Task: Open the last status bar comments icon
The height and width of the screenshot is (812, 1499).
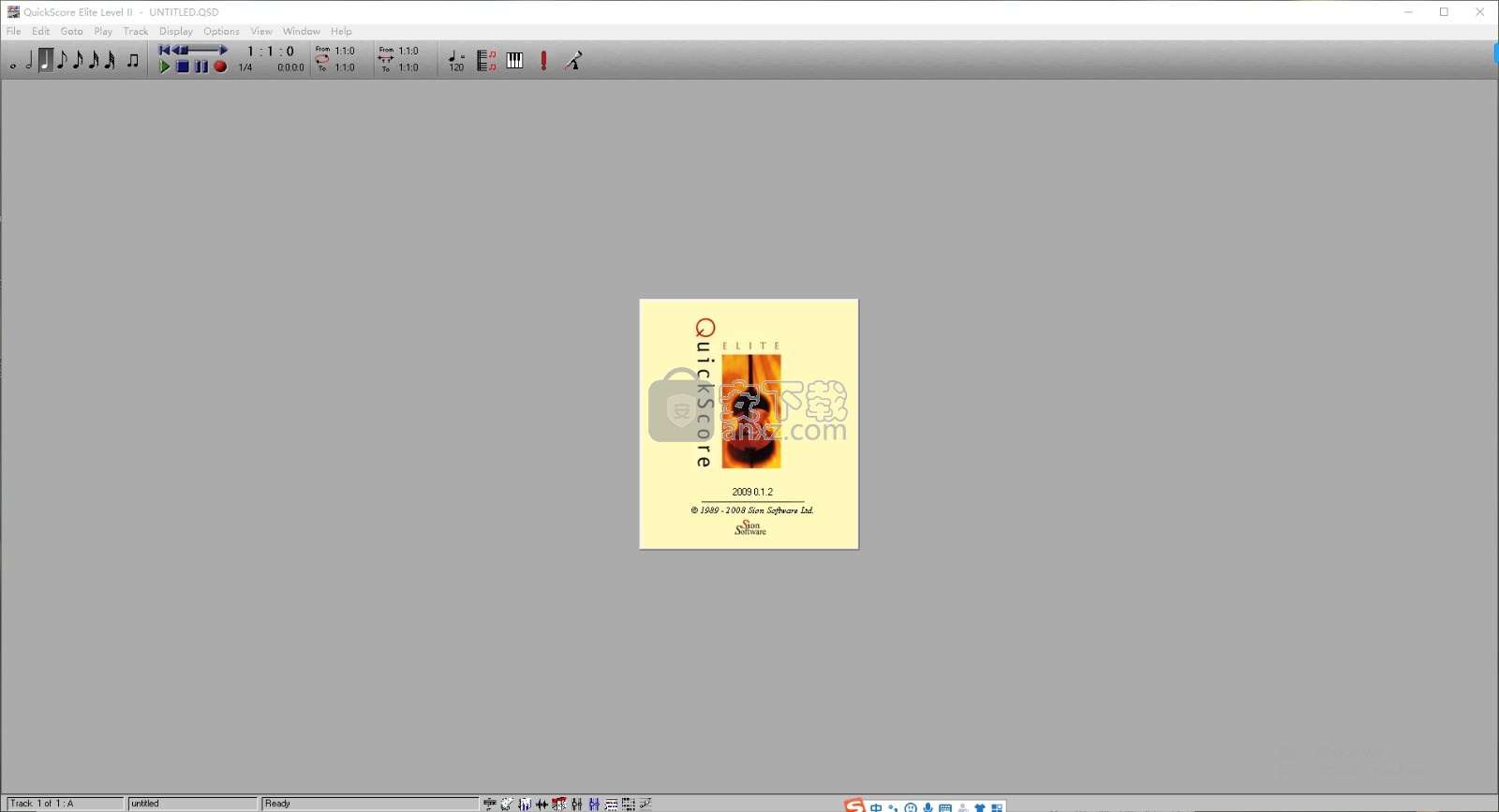Action: 646,804
